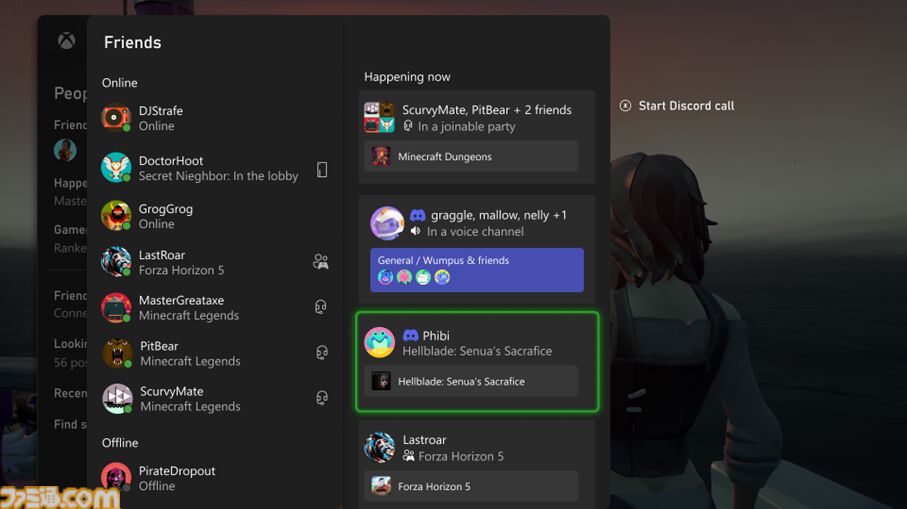Click the X button icon for Discord call
This screenshot has height=509, width=907.
[625, 105]
